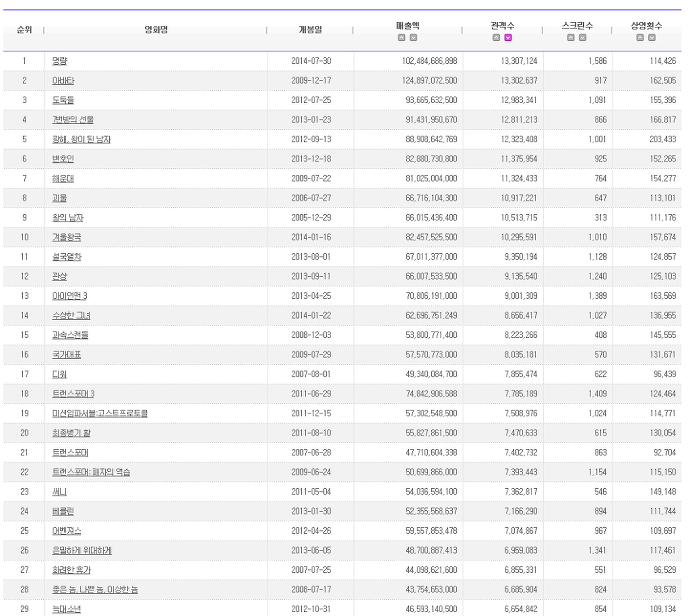The image size is (690, 616).
Task: Select release date cell 2013-04-25
Action: 311,296
